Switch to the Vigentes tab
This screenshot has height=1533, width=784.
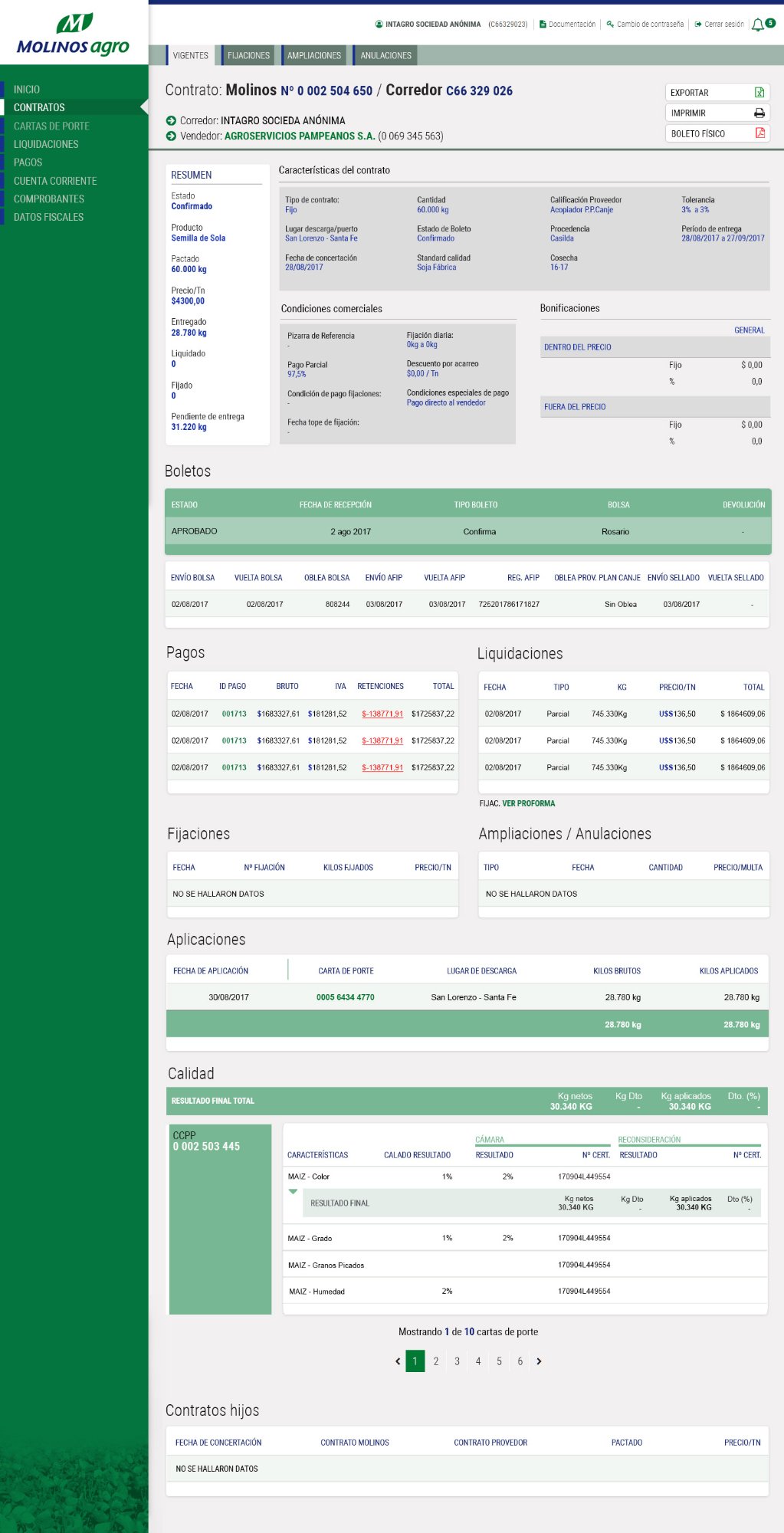[190, 55]
